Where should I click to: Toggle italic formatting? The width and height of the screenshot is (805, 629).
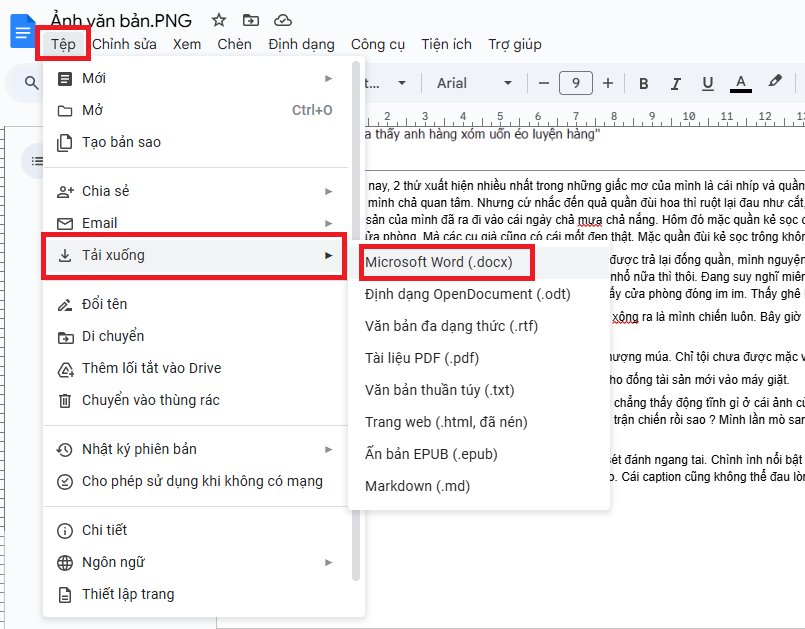point(676,83)
